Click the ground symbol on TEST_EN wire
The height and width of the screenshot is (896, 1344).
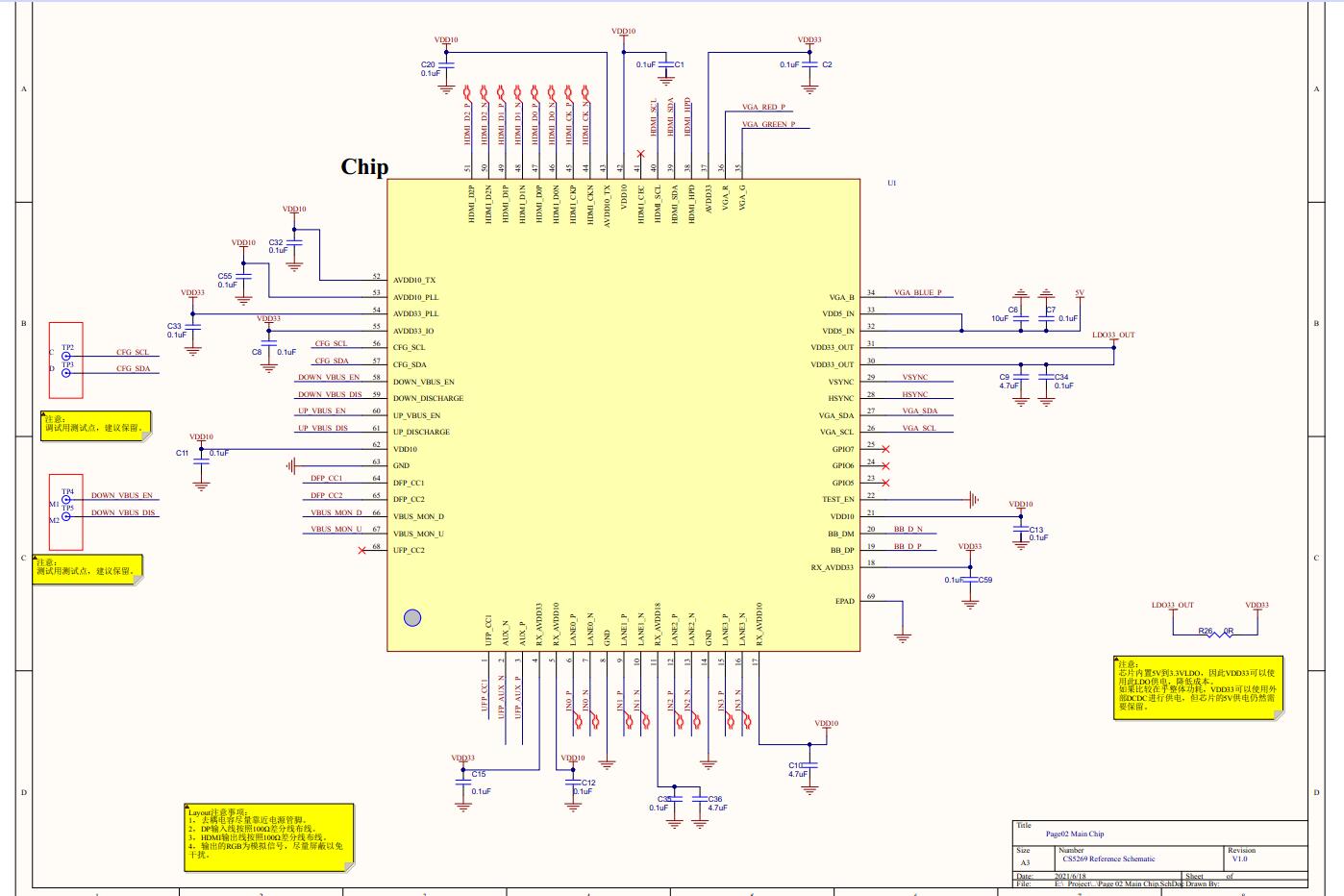[x=974, y=500]
